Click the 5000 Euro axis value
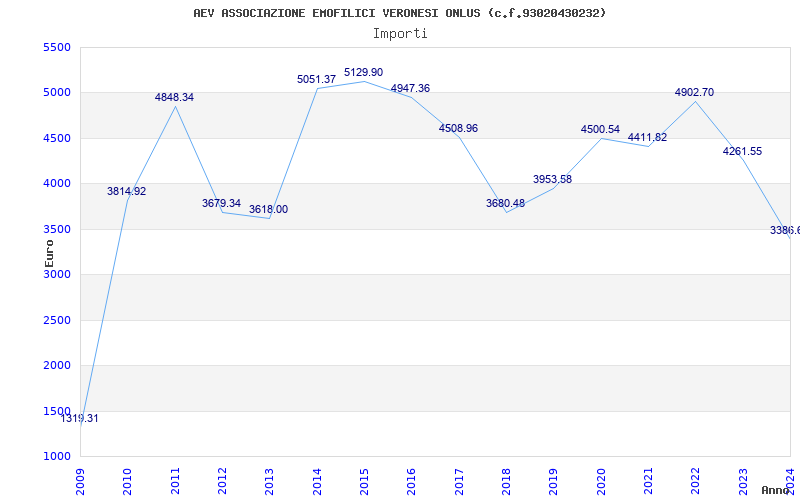Screen dimensions: 800x500 tap(57, 93)
